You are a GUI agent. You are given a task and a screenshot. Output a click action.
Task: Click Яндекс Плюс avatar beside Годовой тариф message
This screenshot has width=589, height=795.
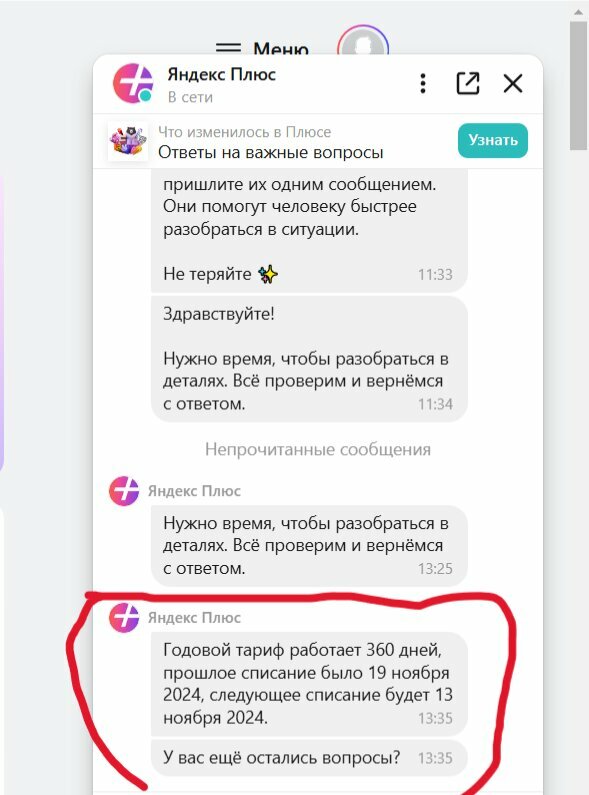tap(124, 618)
